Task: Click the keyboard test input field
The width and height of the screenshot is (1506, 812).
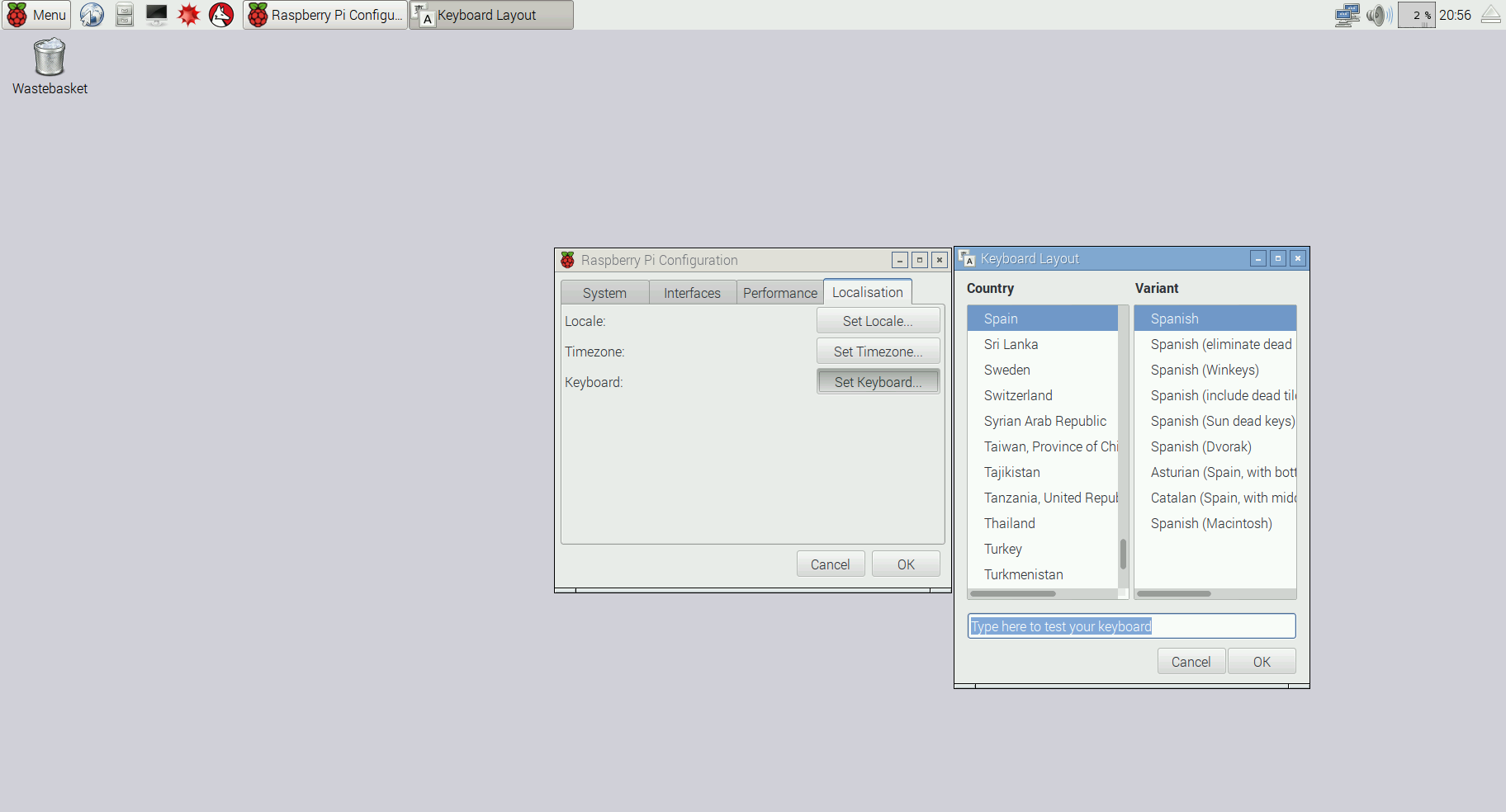Action: pos(1132,626)
